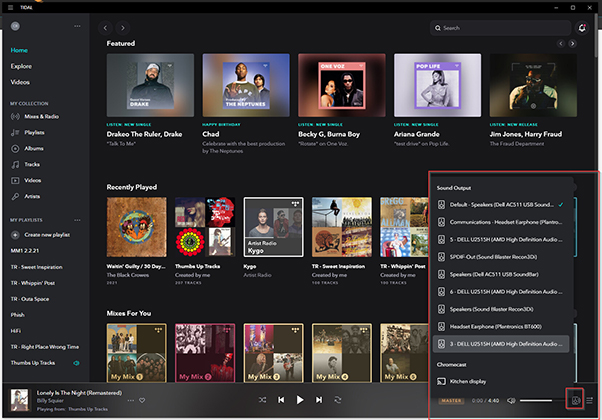Open TR - Right Place Wrong Time playlist
The image size is (602, 420).
coord(45,347)
